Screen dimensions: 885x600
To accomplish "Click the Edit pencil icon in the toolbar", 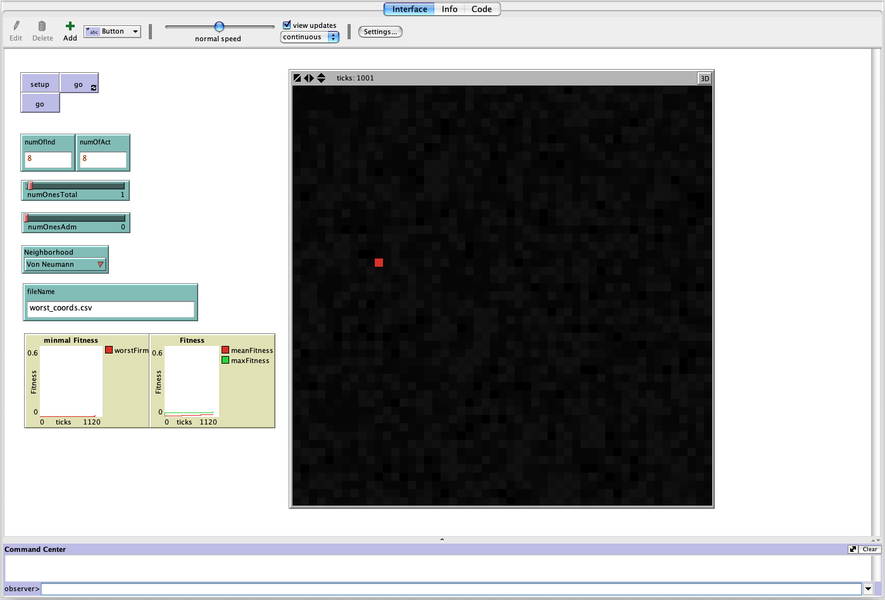I will [x=15, y=25].
